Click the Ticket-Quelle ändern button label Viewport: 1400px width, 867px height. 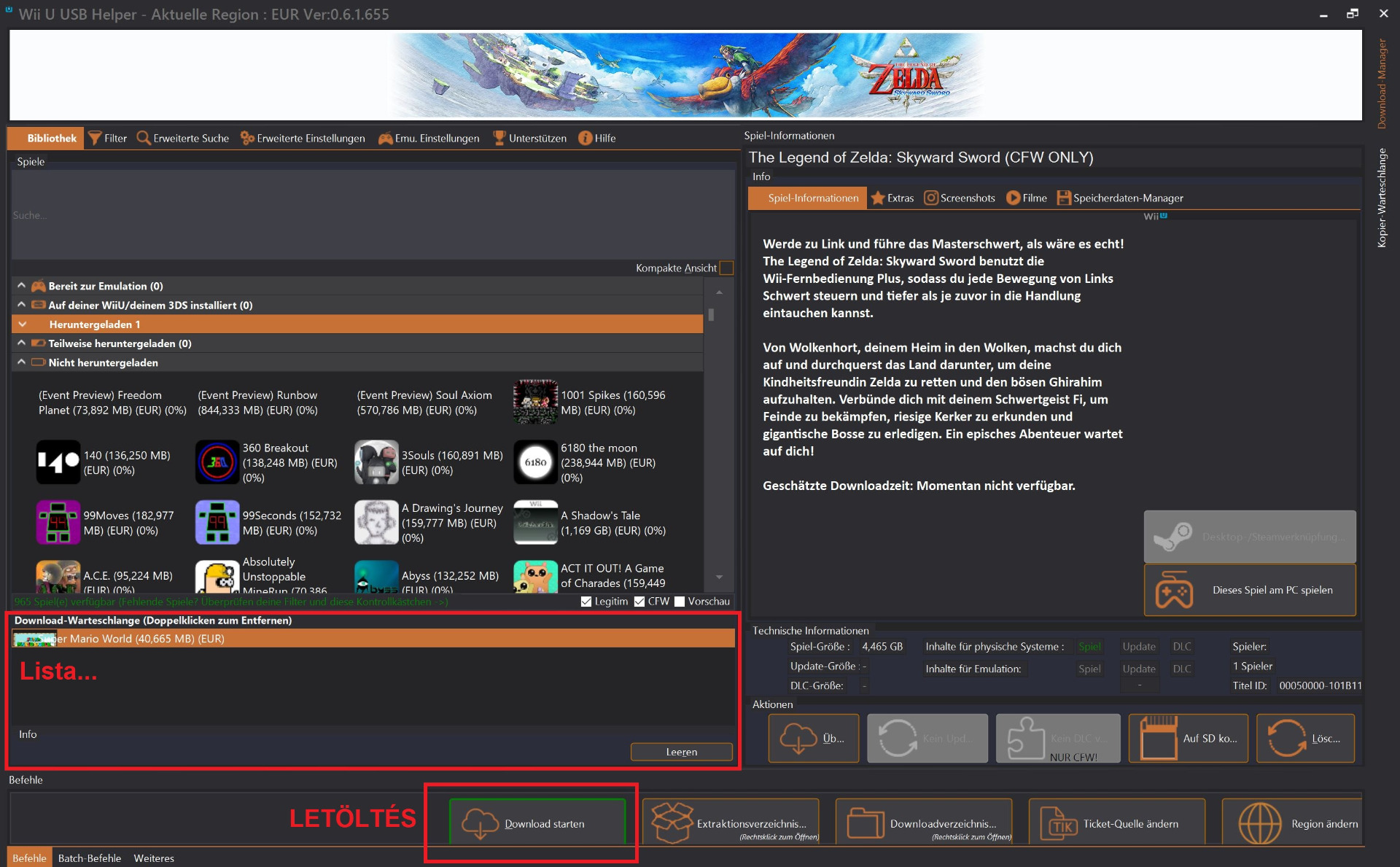point(1130,823)
